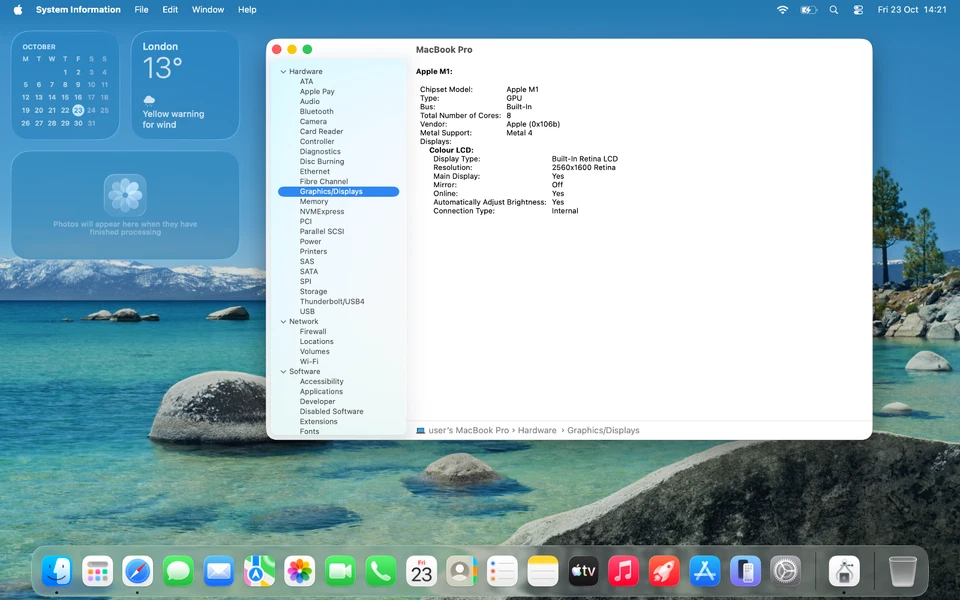Click today's date 23 in the calendar widget
The height and width of the screenshot is (600, 960).
[78, 110]
